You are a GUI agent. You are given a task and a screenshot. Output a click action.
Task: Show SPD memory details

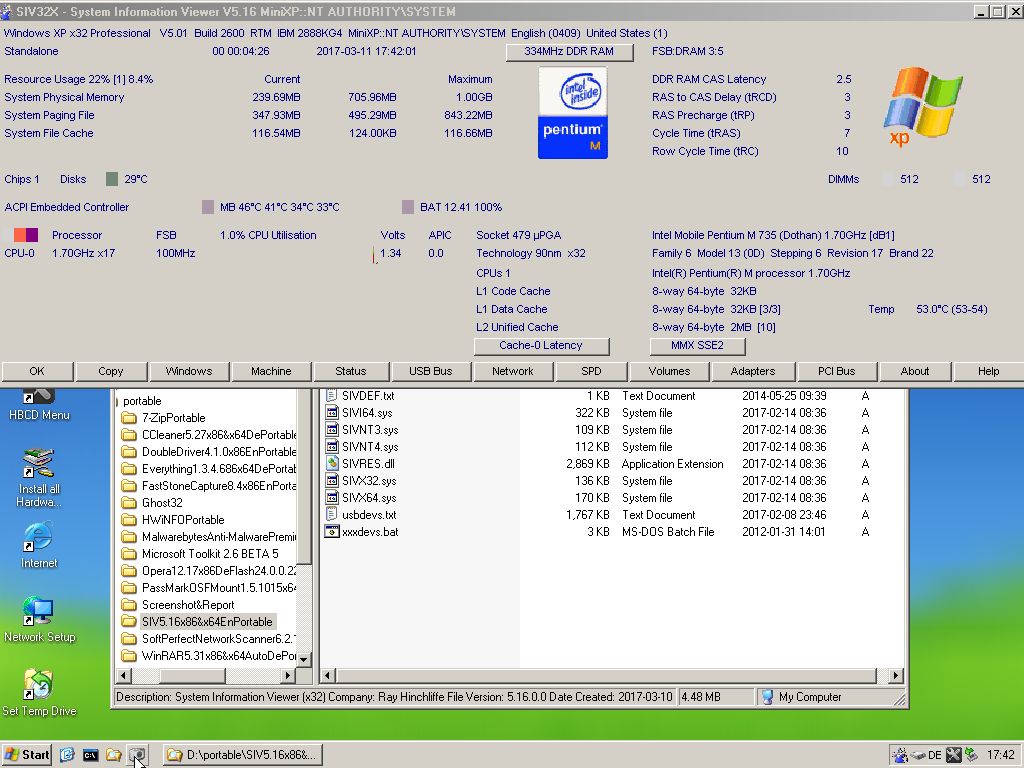click(591, 371)
